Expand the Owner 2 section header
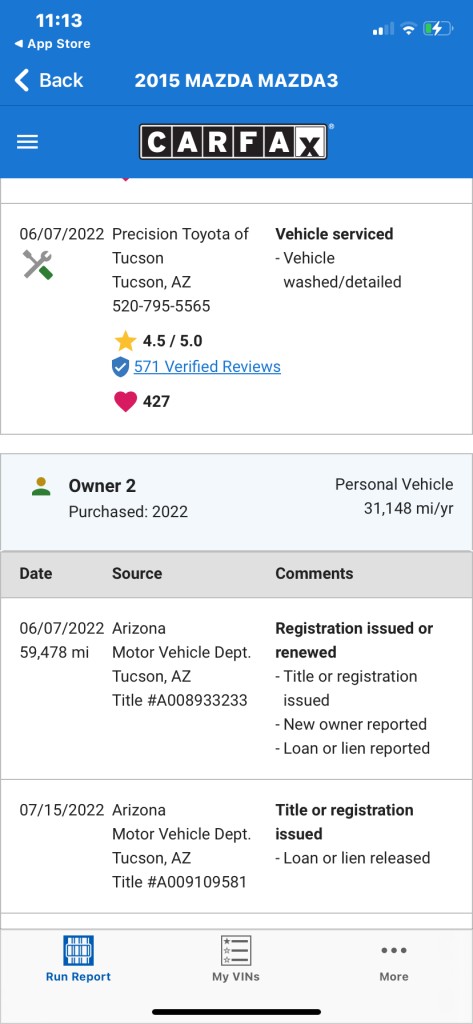The height and width of the screenshot is (1024, 473). (x=236, y=502)
